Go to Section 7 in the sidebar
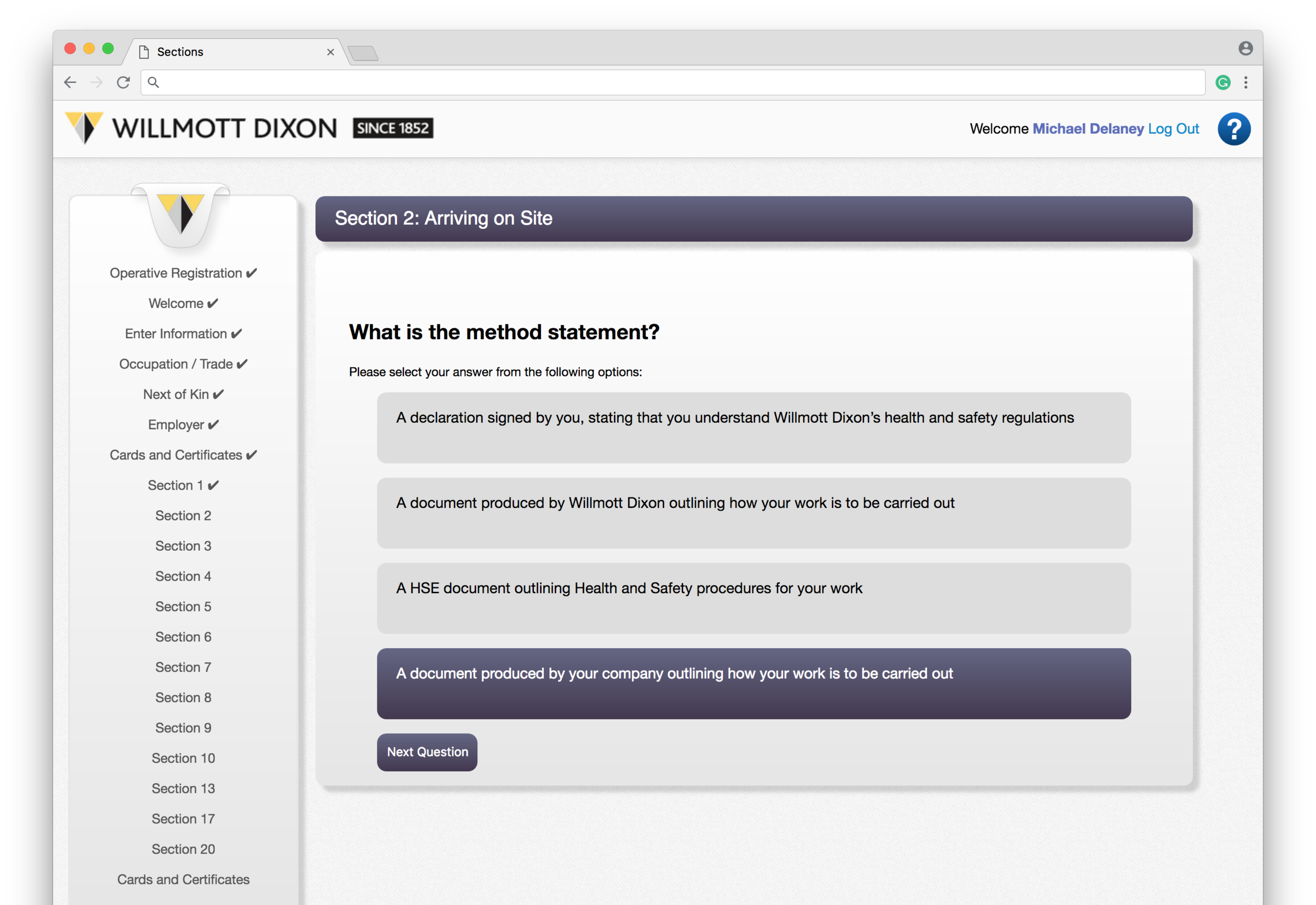 [183, 668]
